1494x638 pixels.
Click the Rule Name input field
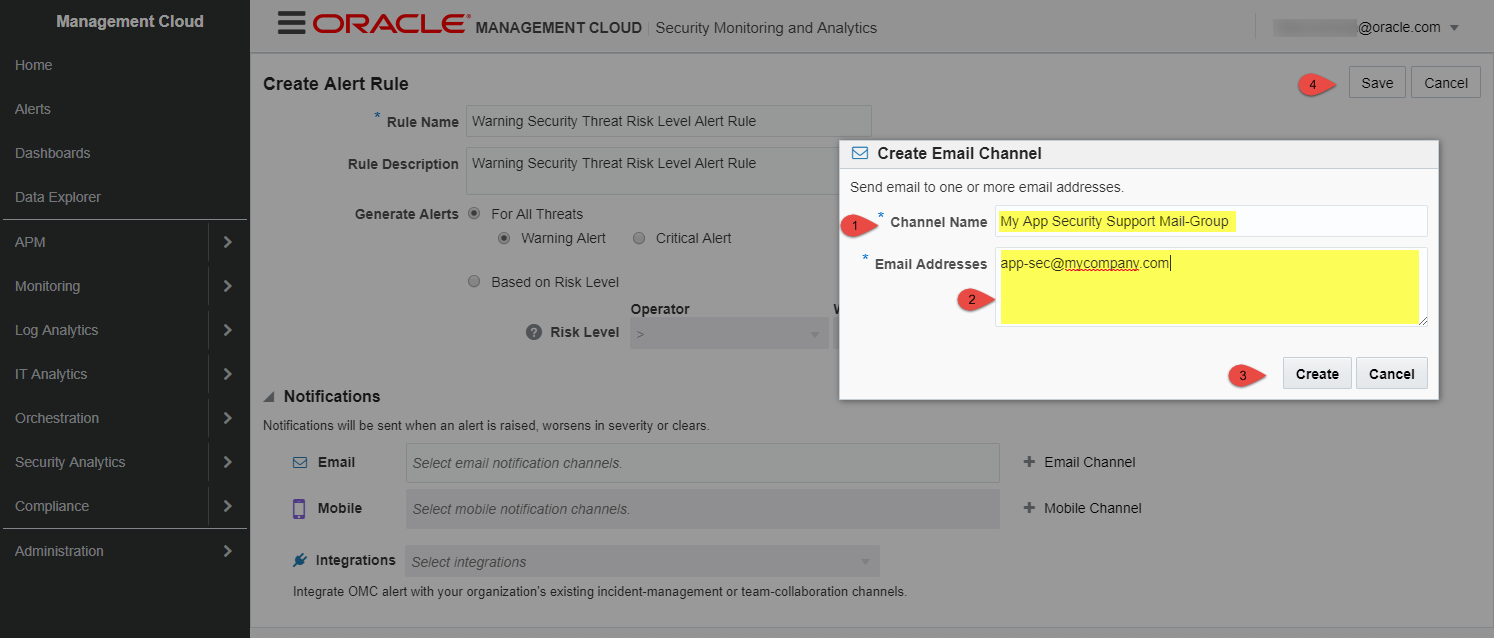pyautogui.click(x=669, y=121)
